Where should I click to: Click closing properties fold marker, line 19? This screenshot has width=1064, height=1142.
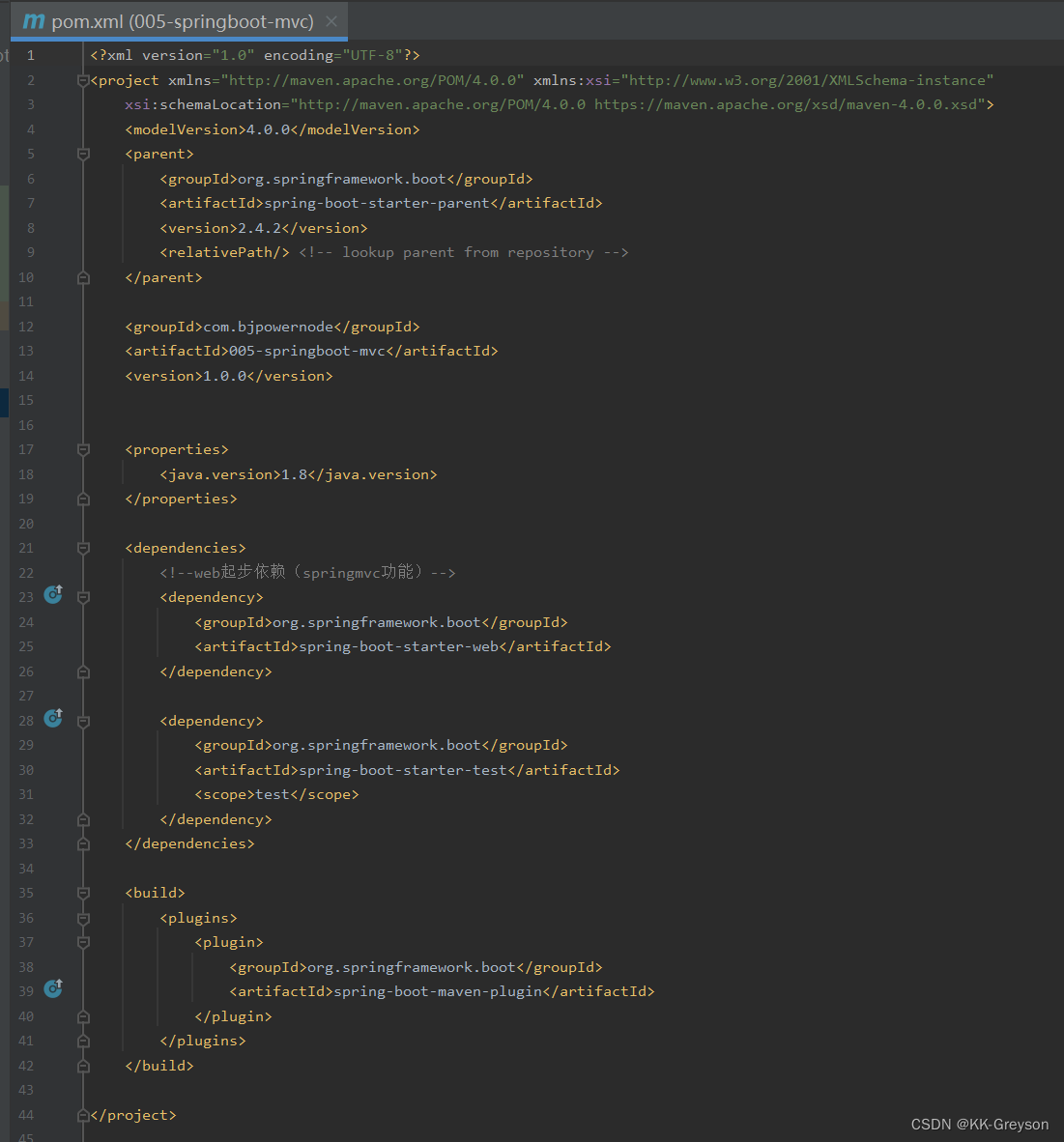pyautogui.click(x=83, y=499)
